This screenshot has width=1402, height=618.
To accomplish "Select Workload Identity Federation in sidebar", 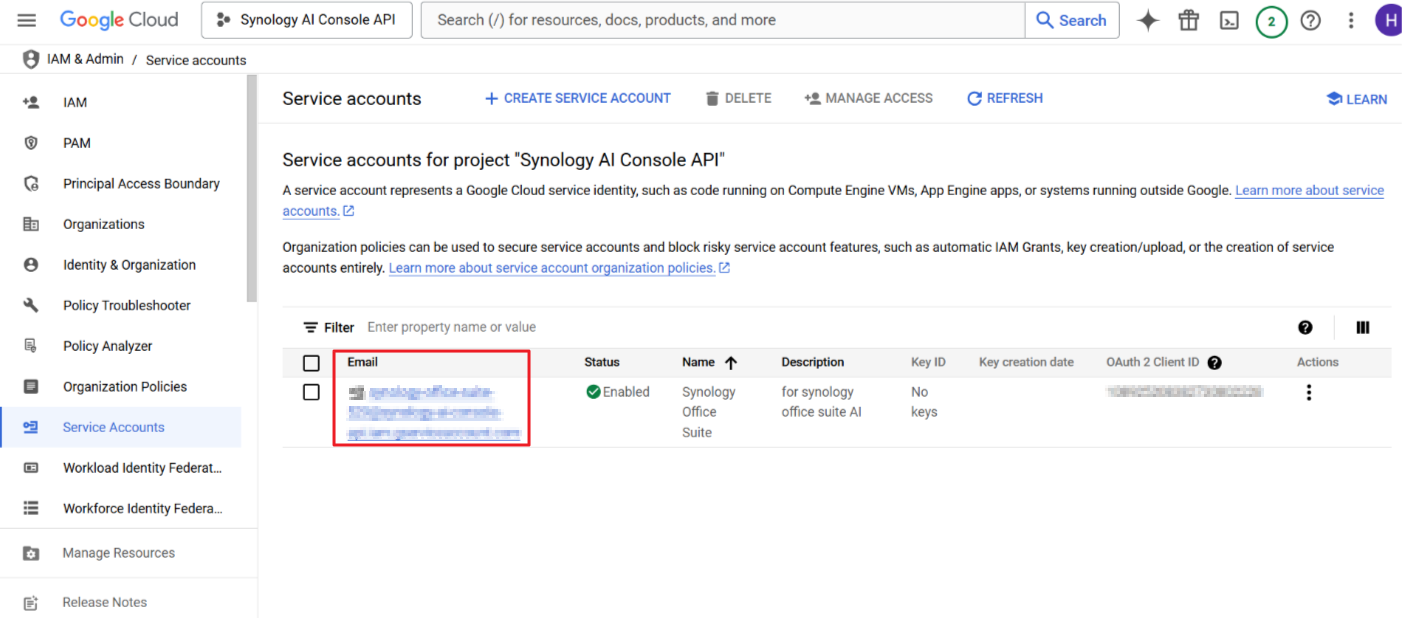I will [x=143, y=467].
